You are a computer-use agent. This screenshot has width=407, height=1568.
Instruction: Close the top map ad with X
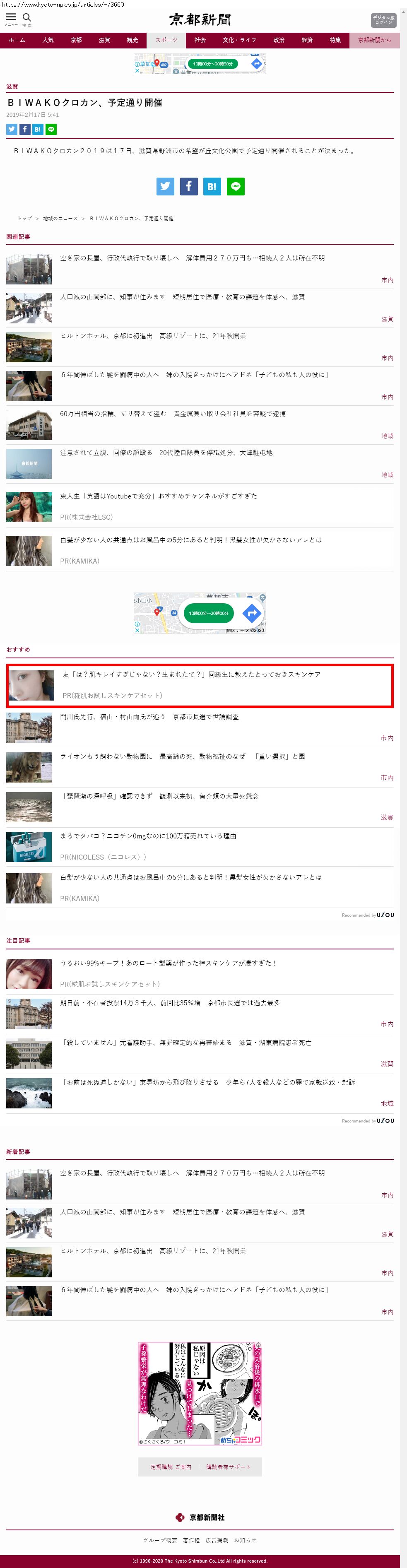[137, 71]
